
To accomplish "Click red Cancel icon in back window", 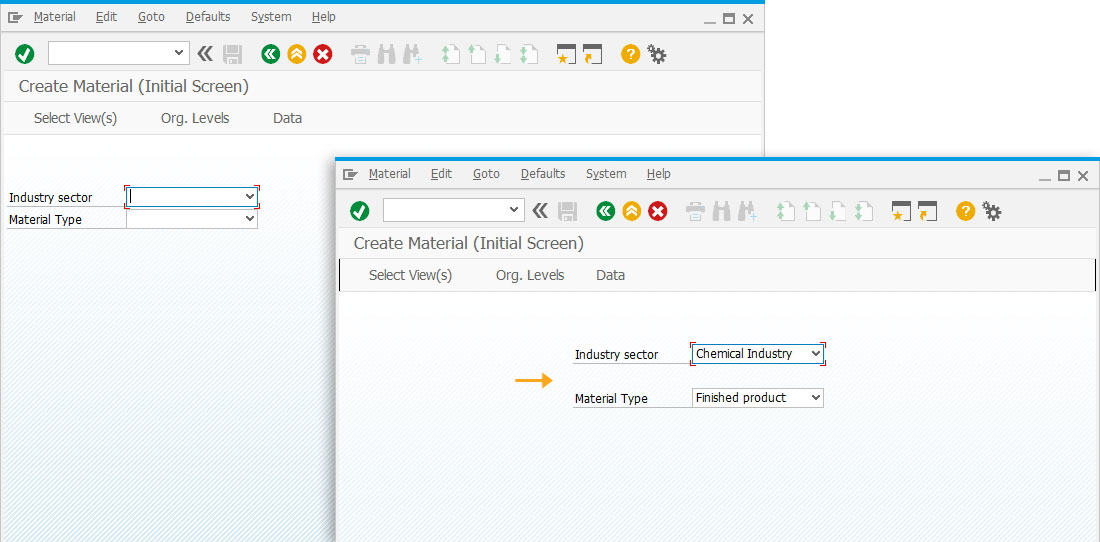I will 323,54.
